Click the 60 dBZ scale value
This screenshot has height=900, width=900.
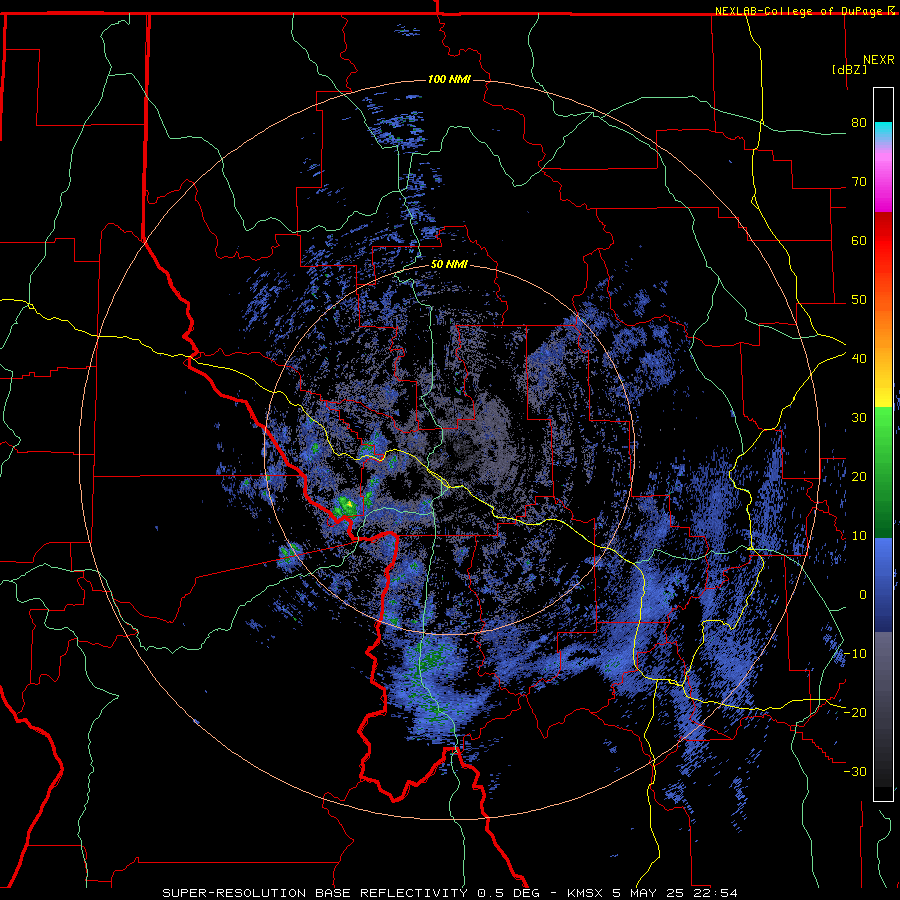pyautogui.click(x=859, y=240)
